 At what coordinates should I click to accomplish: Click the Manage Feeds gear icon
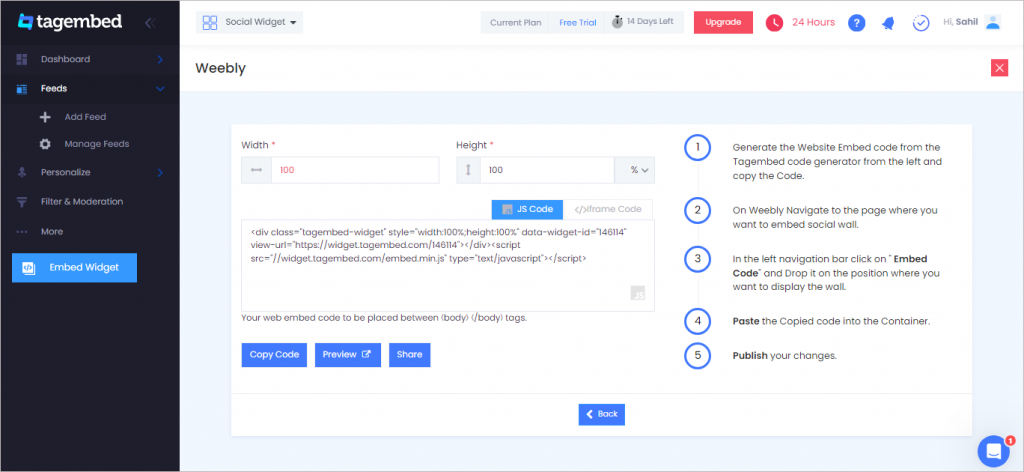(x=45, y=144)
